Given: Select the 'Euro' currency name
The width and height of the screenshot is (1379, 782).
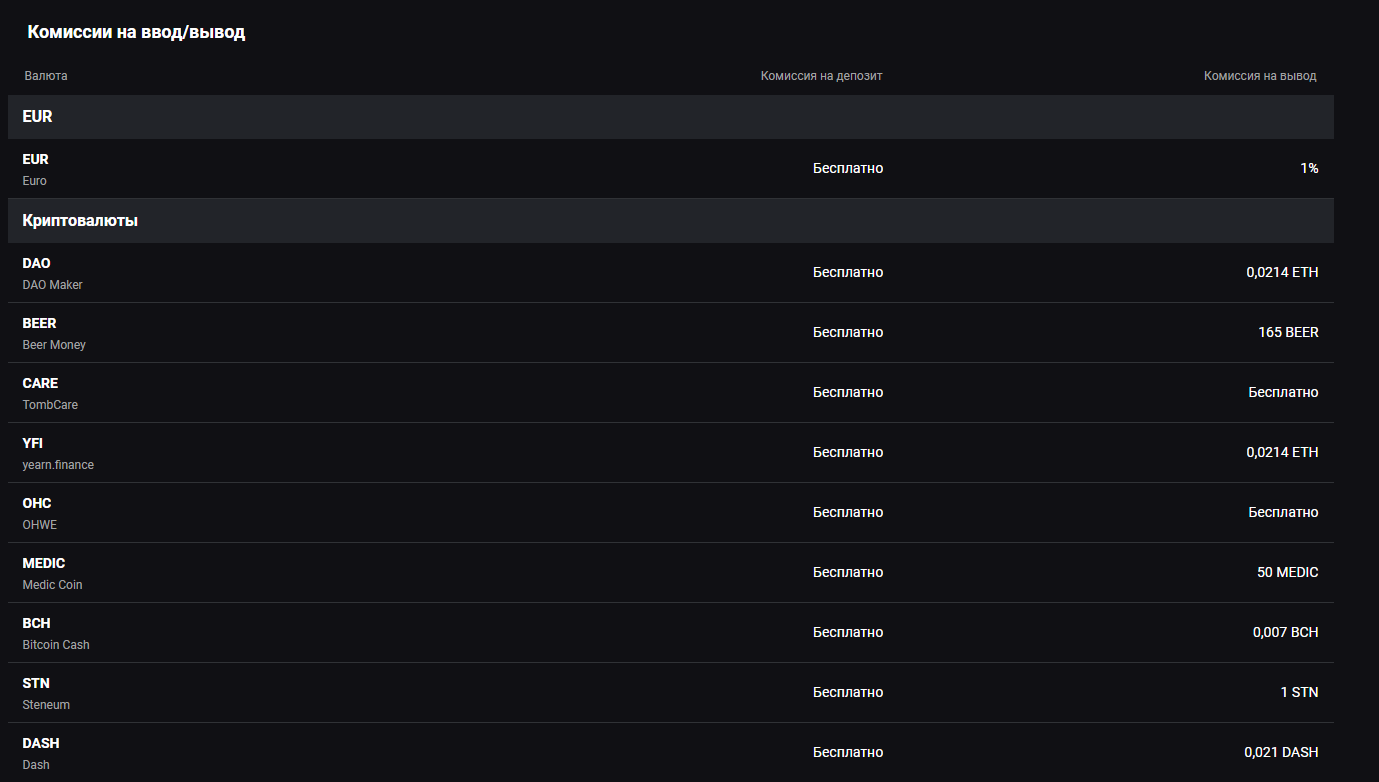Looking at the screenshot, I should click(x=35, y=181).
